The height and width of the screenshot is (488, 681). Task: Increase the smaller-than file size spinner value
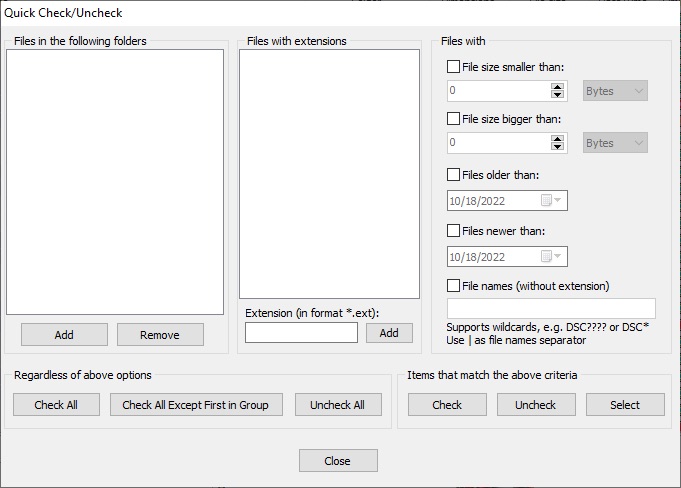pyautogui.click(x=558, y=87)
